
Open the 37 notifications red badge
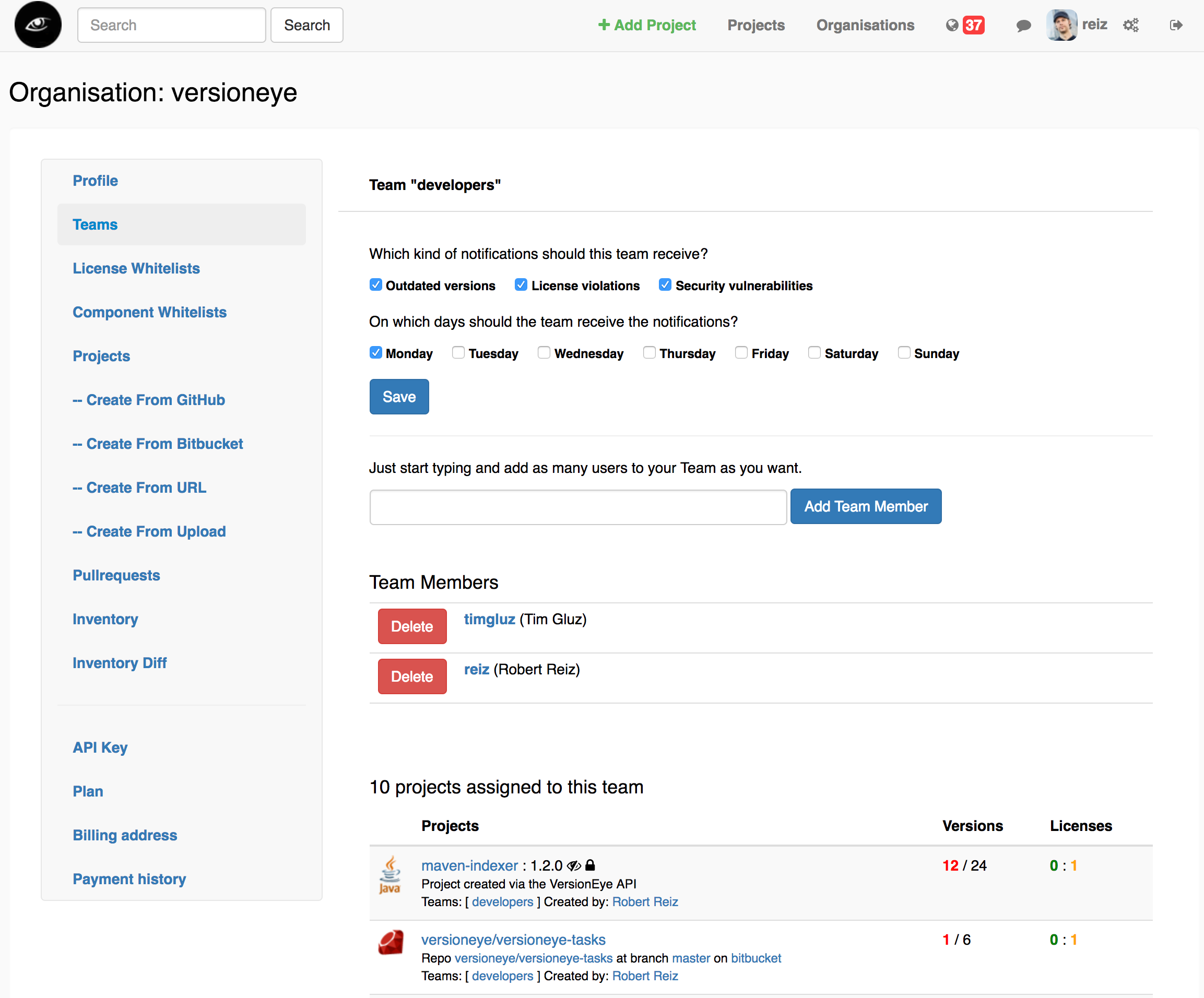[x=973, y=25]
